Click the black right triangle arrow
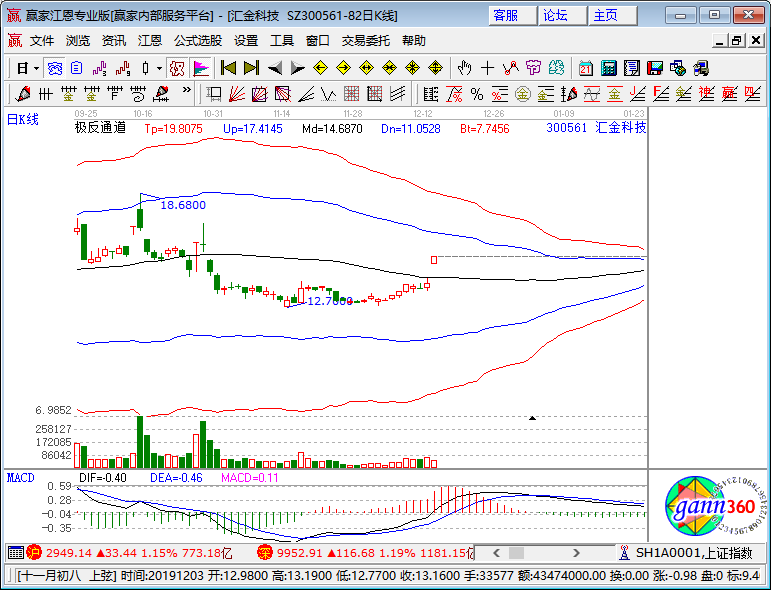This screenshot has width=771, height=590. 297,68
